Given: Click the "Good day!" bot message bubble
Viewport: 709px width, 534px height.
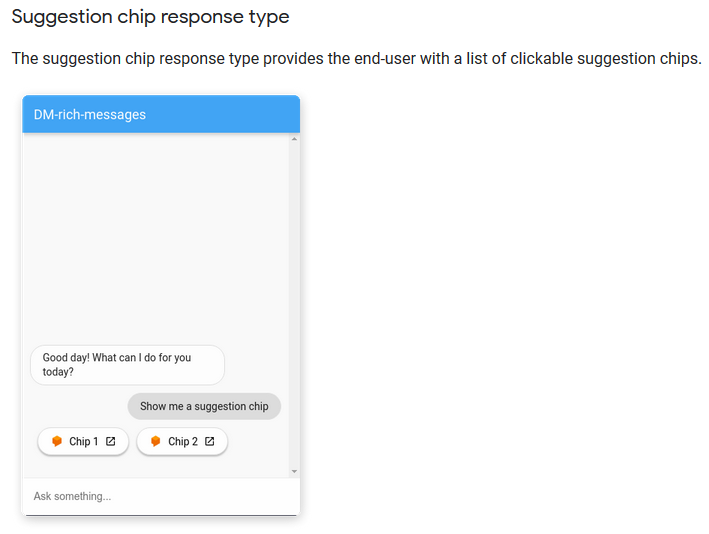Looking at the screenshot, I should click(x=127, y=365).
